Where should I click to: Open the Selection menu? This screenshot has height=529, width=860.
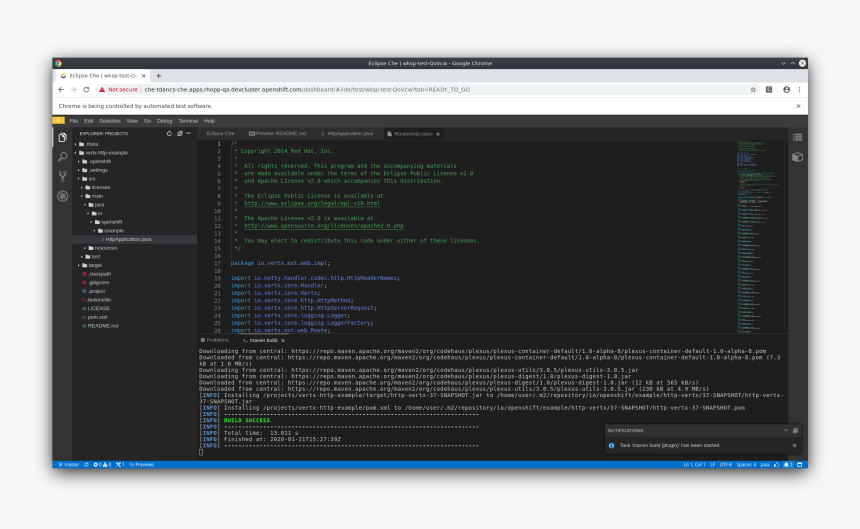pos(110,121)
